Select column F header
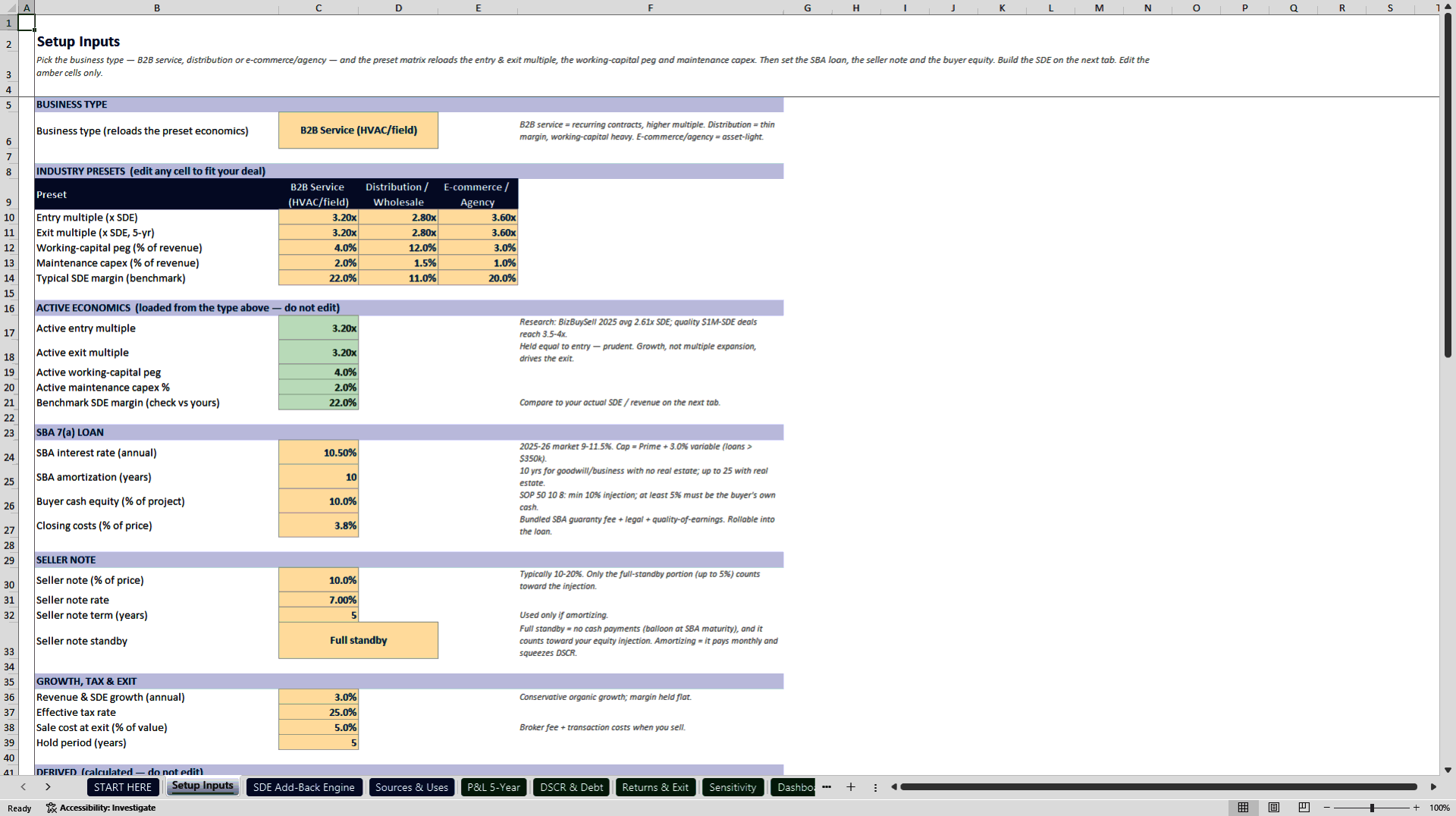1456x816 pixels. click(651, 8)
